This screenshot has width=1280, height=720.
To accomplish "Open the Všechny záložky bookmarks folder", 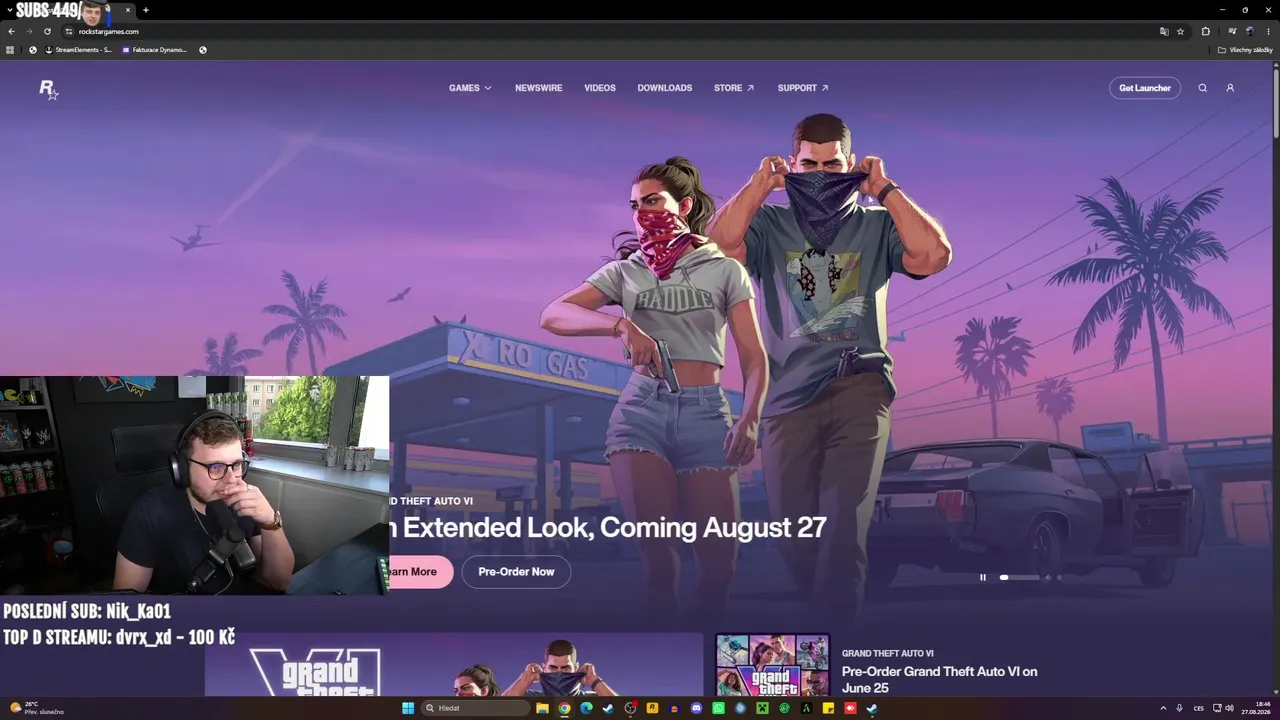I will pyautogui.click(x=1244, y=50).
